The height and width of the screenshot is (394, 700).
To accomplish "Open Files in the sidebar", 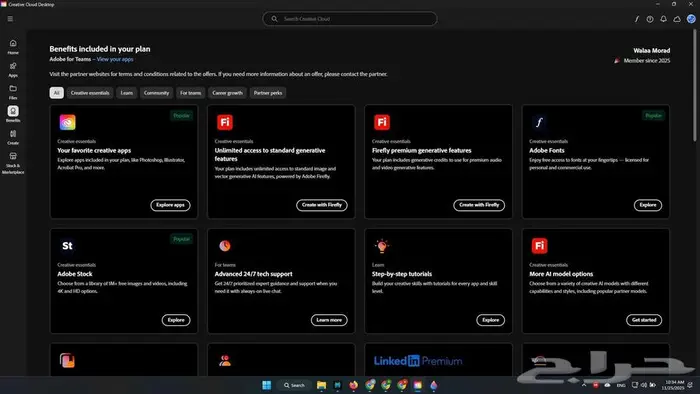I will [13, 92].
